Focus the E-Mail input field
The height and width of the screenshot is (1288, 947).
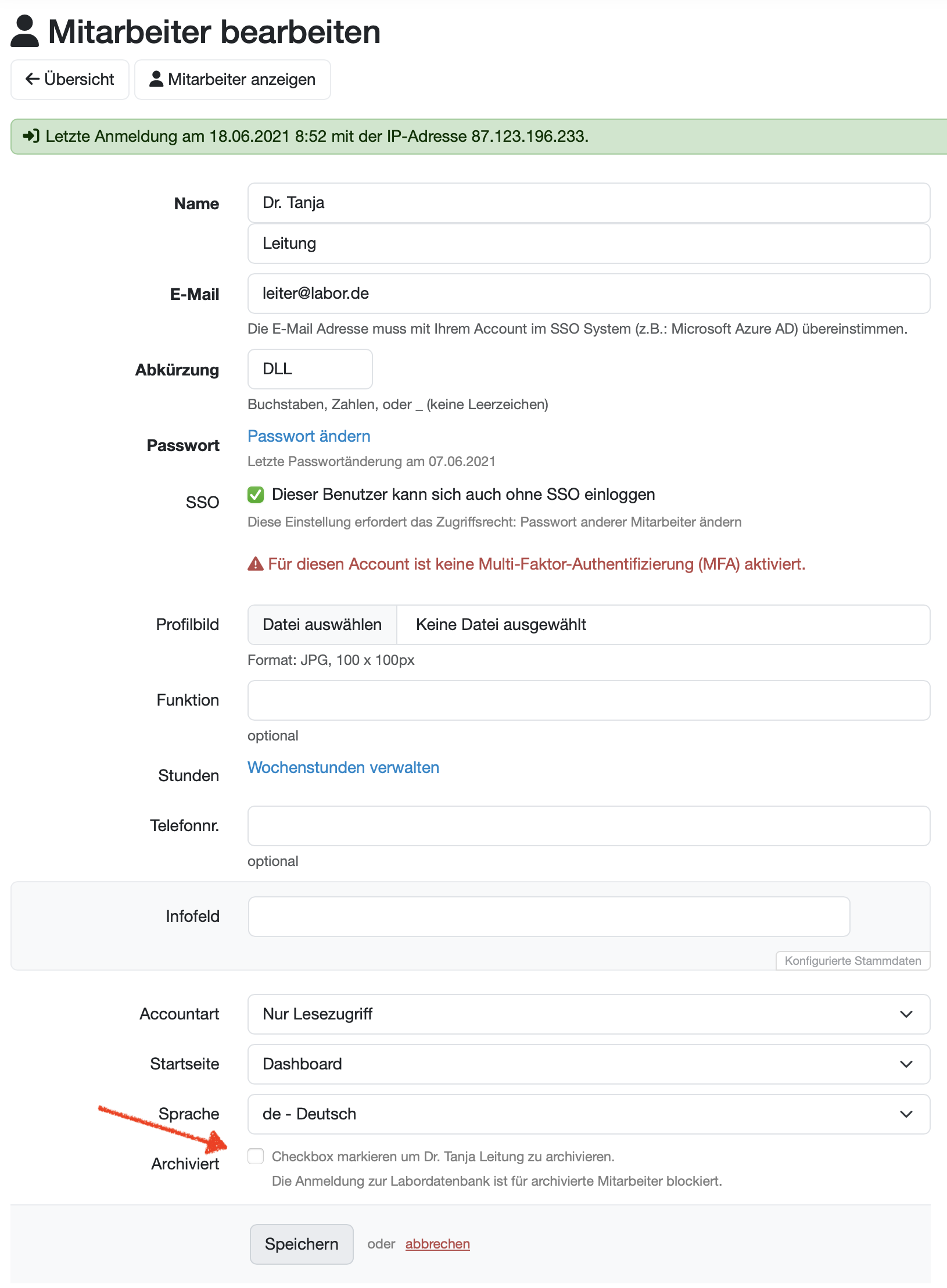588,294
